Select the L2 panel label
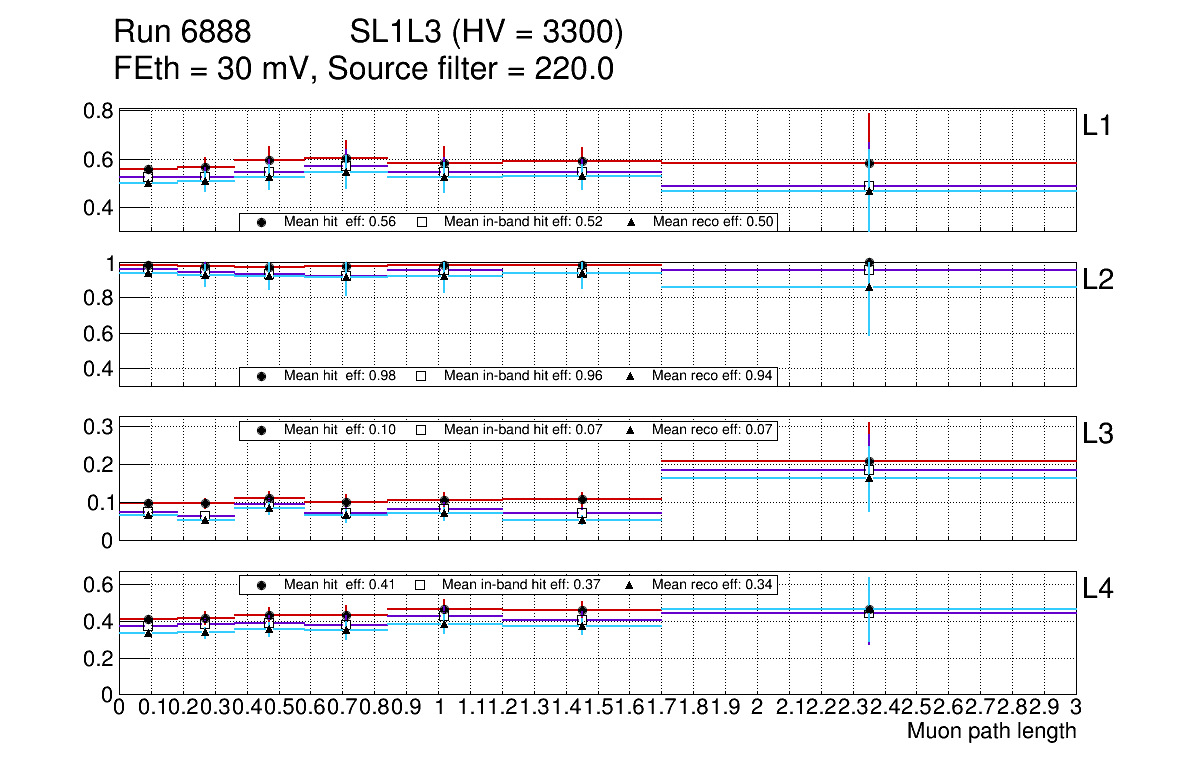 pyautogui.click(x=1098, y=280)
